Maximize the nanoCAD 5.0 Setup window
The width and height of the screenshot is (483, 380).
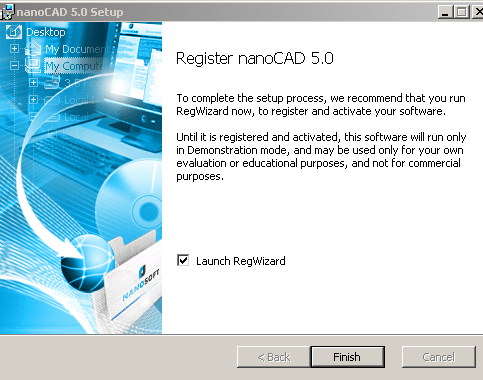[462, 12]
